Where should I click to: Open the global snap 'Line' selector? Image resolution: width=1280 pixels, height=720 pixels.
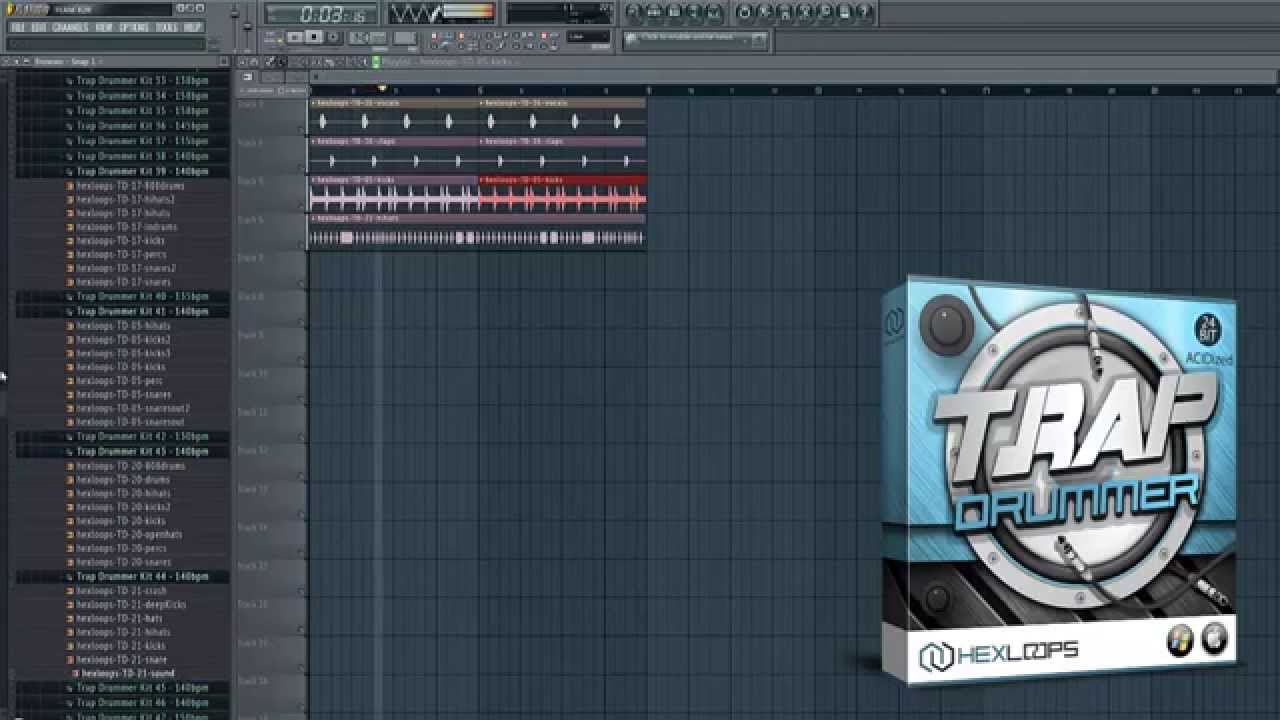coord(588,37)
